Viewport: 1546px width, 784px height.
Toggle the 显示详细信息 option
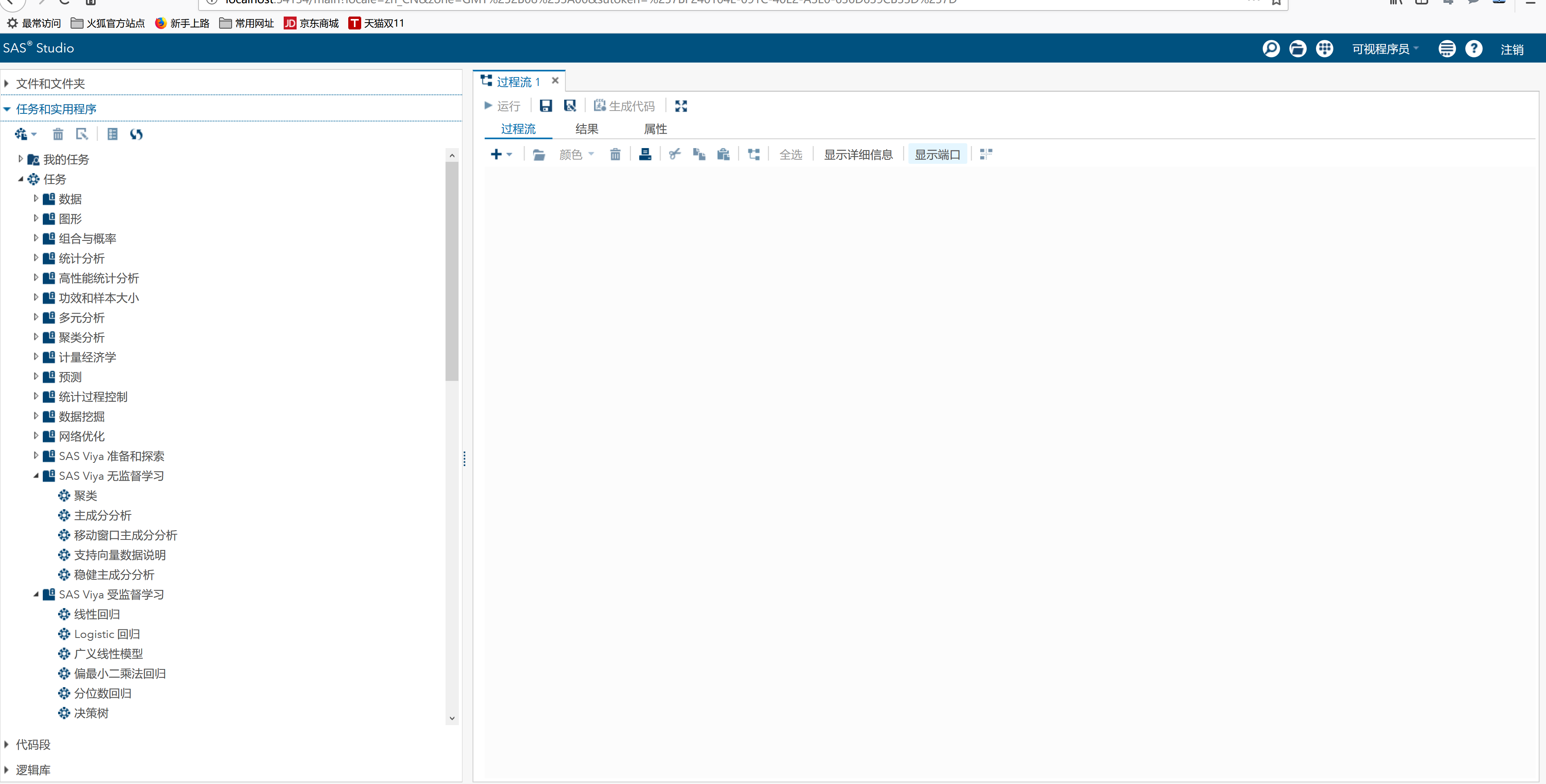[x=858, y=155]
